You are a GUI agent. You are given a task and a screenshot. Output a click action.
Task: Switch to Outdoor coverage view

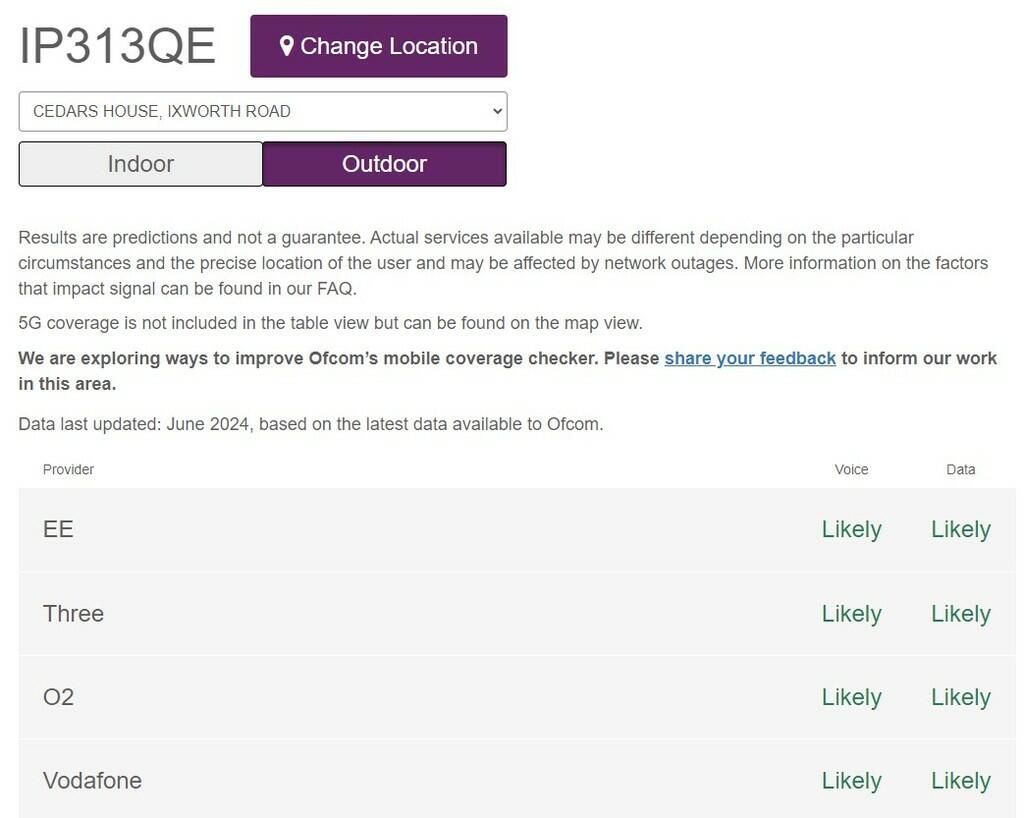(x=384, y=163)
